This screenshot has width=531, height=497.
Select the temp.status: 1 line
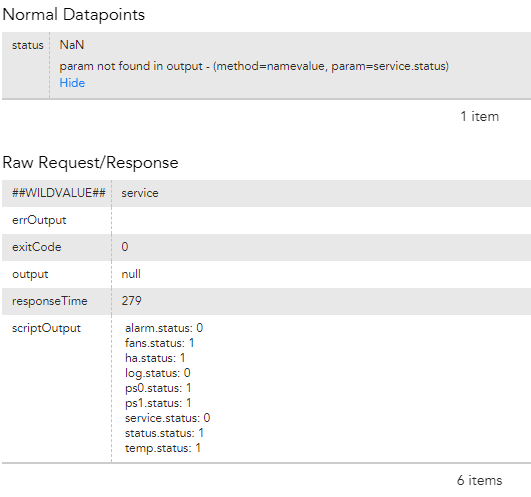click(163, 448)
